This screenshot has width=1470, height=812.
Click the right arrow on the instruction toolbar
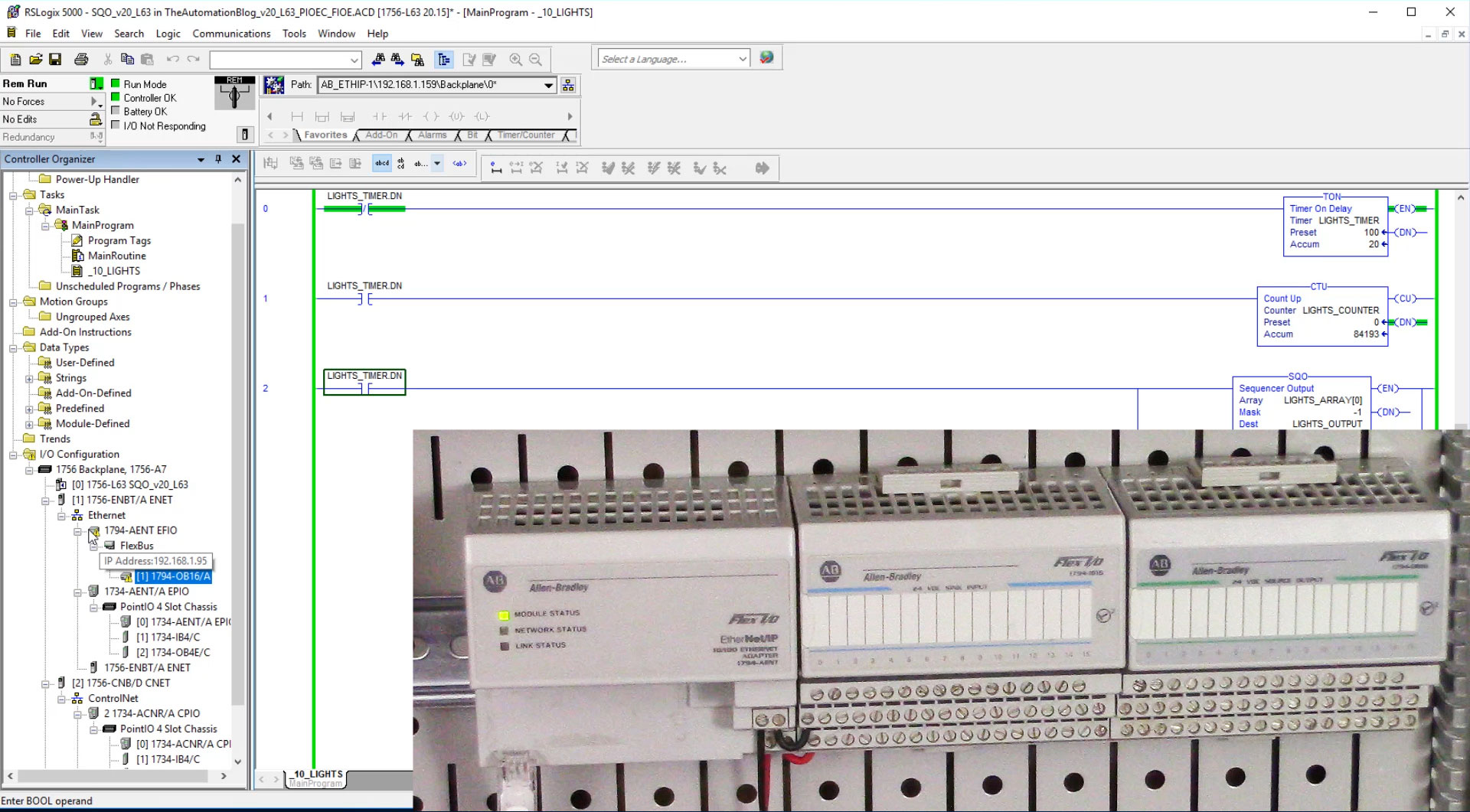(x=570, y=116)
